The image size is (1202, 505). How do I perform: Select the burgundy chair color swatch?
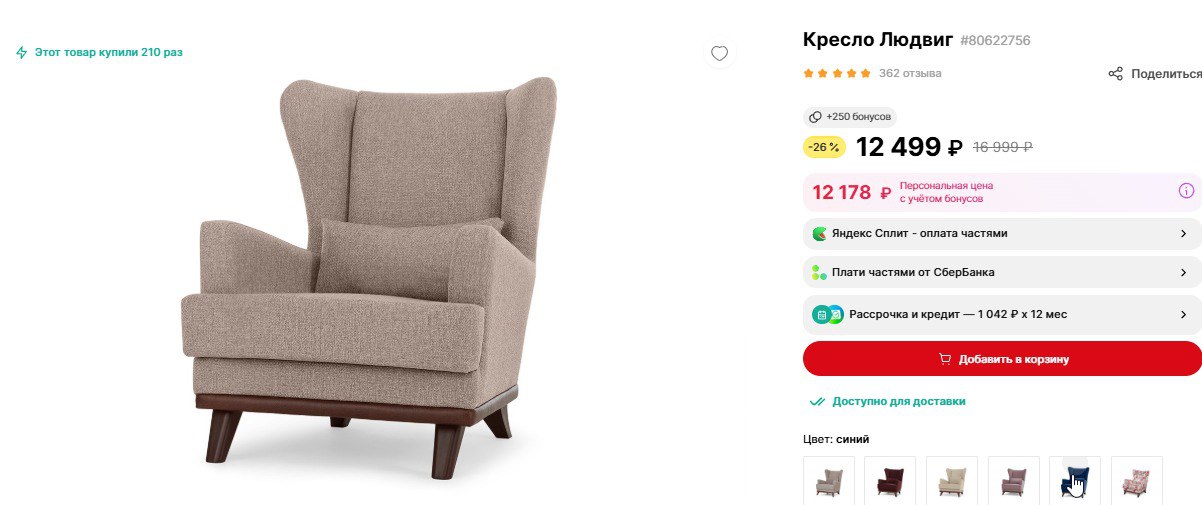coord(890,481)
